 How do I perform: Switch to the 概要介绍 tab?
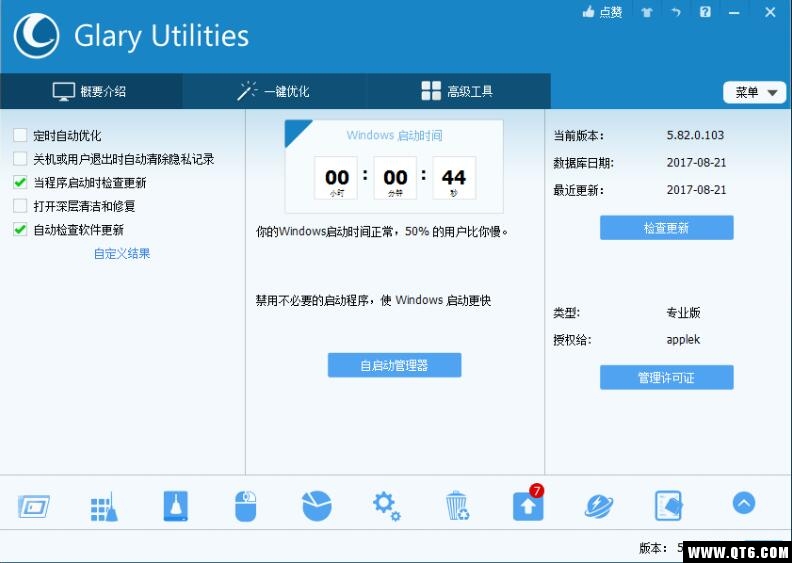(91, 91)
